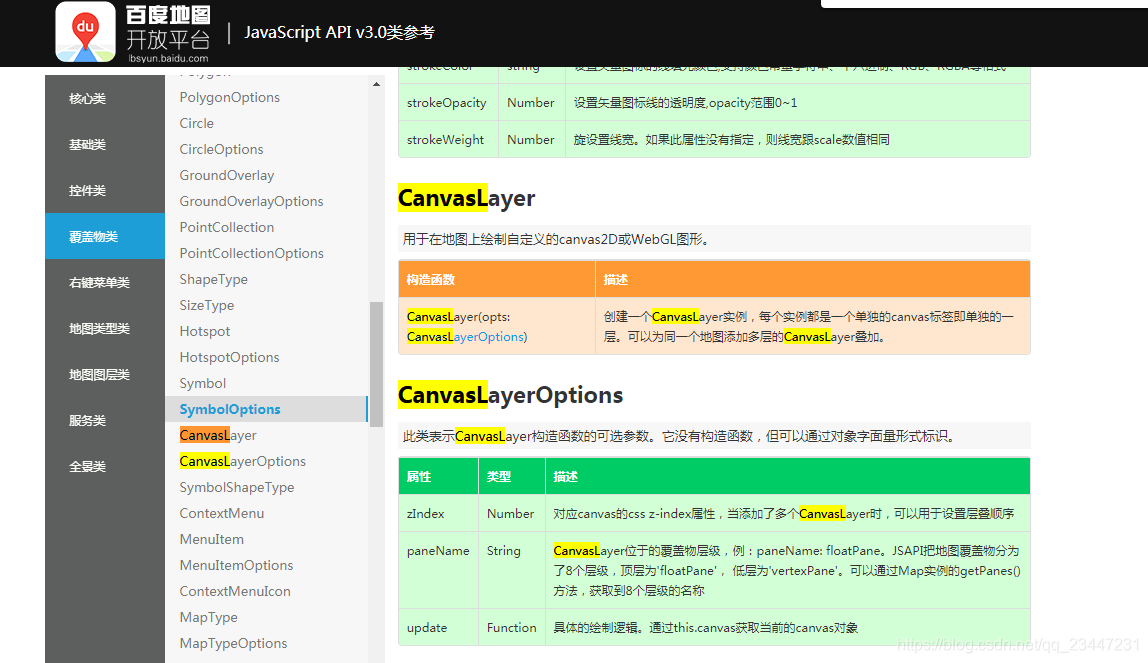
Task: Open the 核心类 category
Action: point(105,98)
